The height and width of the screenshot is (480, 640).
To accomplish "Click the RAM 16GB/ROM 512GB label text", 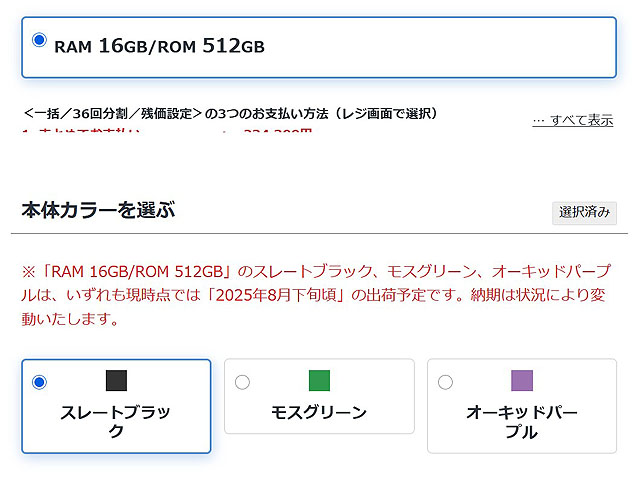I will point(159,46).
